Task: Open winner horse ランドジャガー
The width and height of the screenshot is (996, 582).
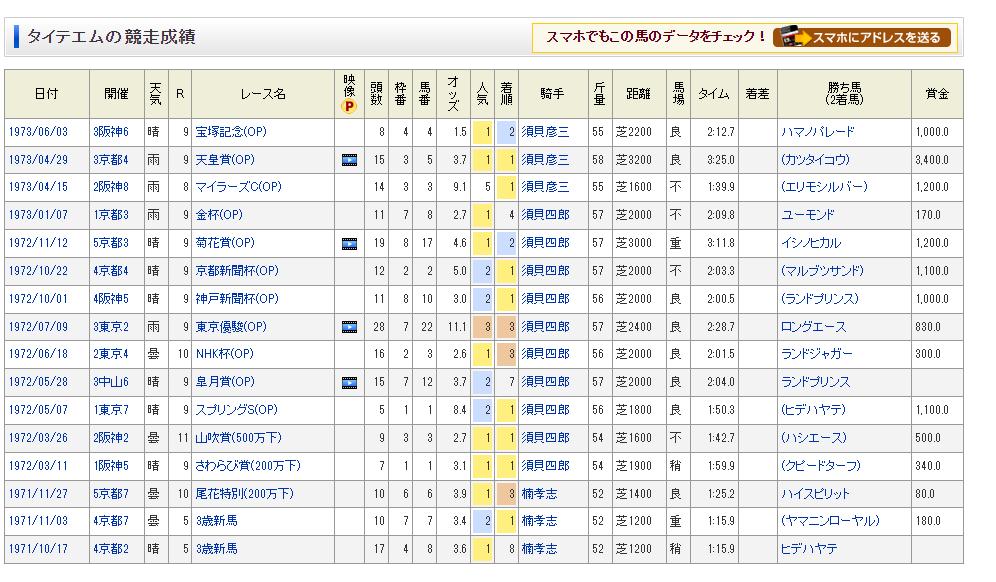Action: coord(817,354)
